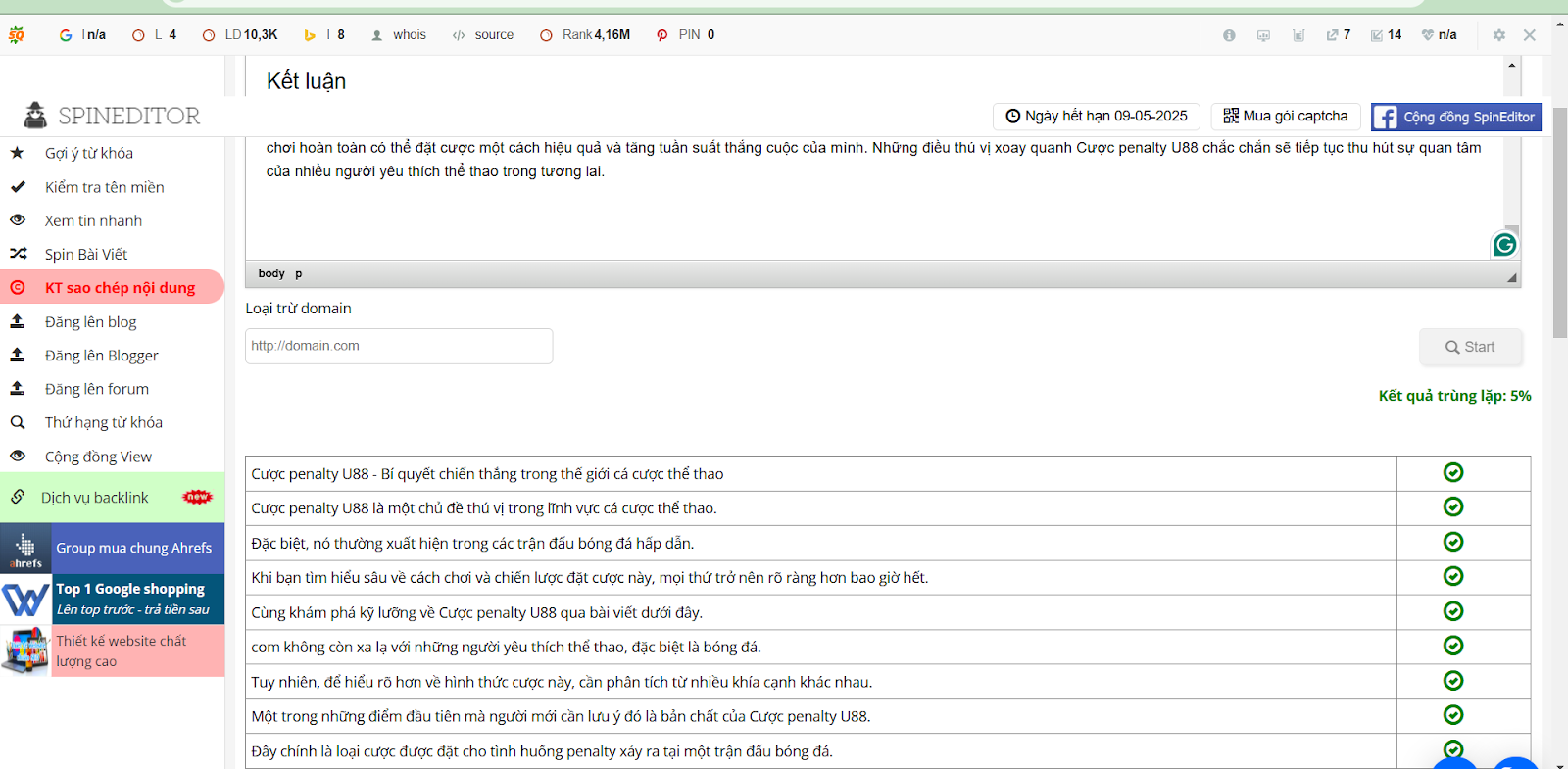Screen dimensions: 1568x769
Task: Open whois link in toolbar
Action: pos(399,35)
